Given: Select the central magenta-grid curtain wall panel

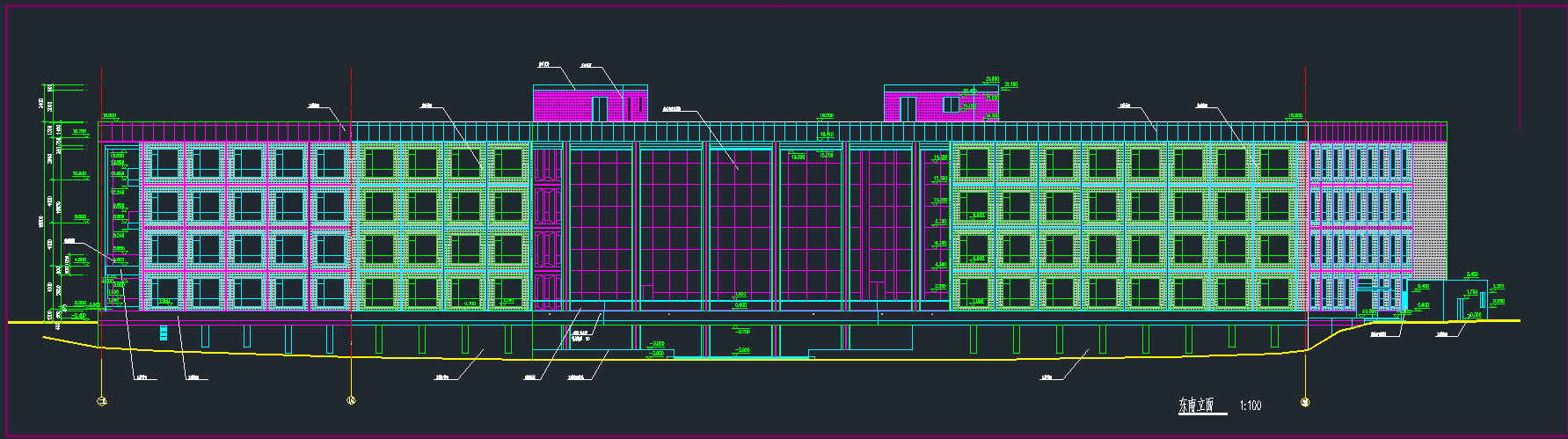Looking at the screenshot, I should point(740,229).
